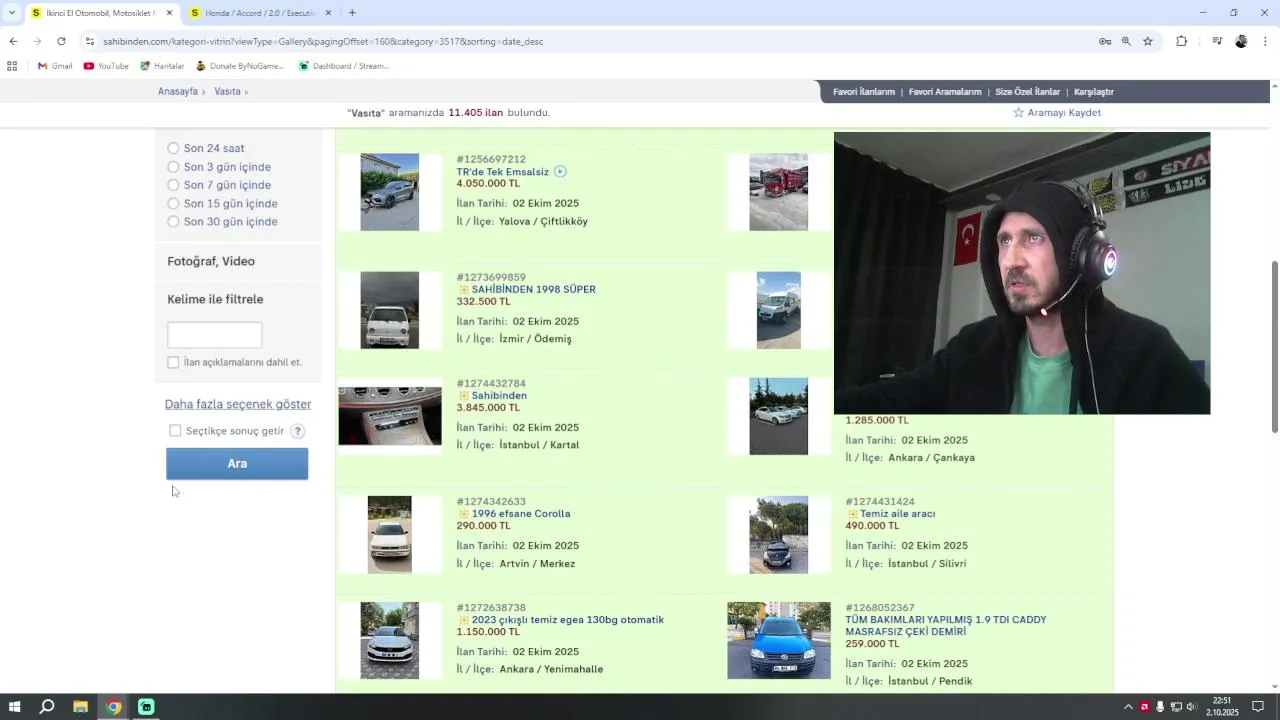The width and height of the screenshot is (1280, 720).
Task: Open the Haritalar bookmark
Action: point(162,66)
